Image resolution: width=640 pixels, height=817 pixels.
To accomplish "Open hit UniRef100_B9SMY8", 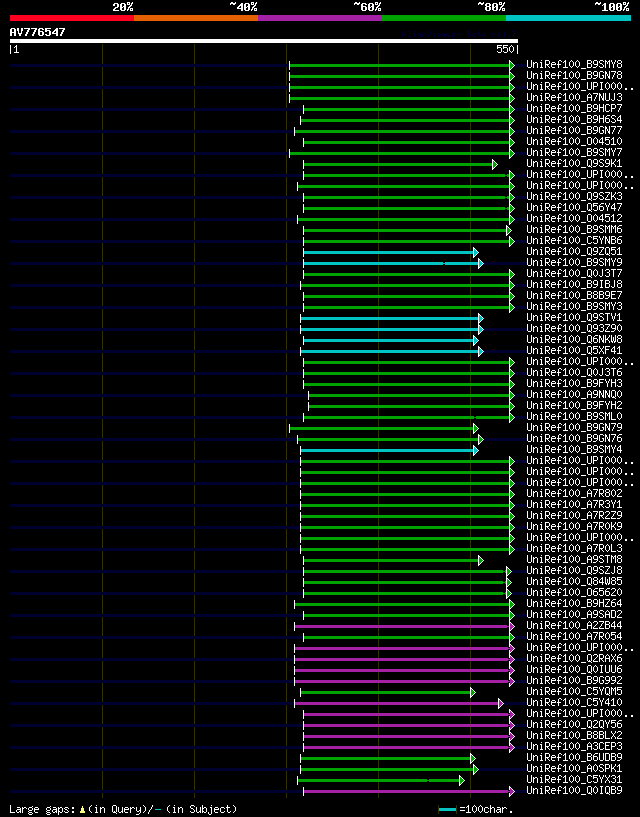I will coord(574,65).
